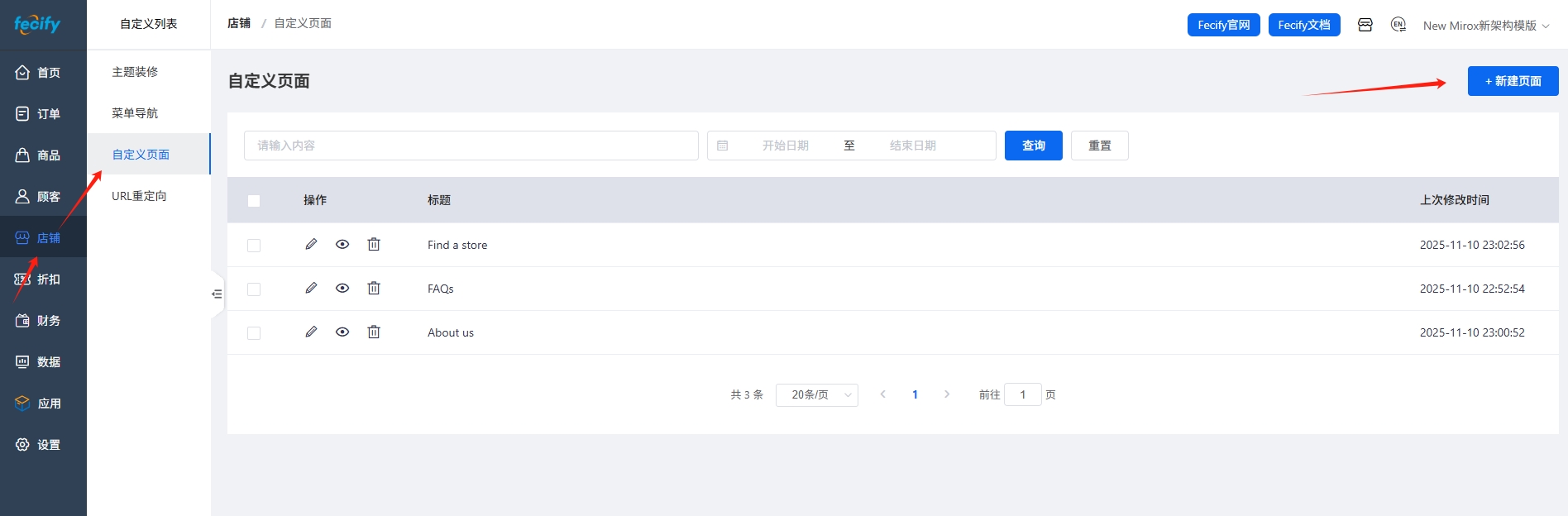Focus the 请输入内容 search field
Viewport: 1568px width, 516px height.
coord(471,146)
